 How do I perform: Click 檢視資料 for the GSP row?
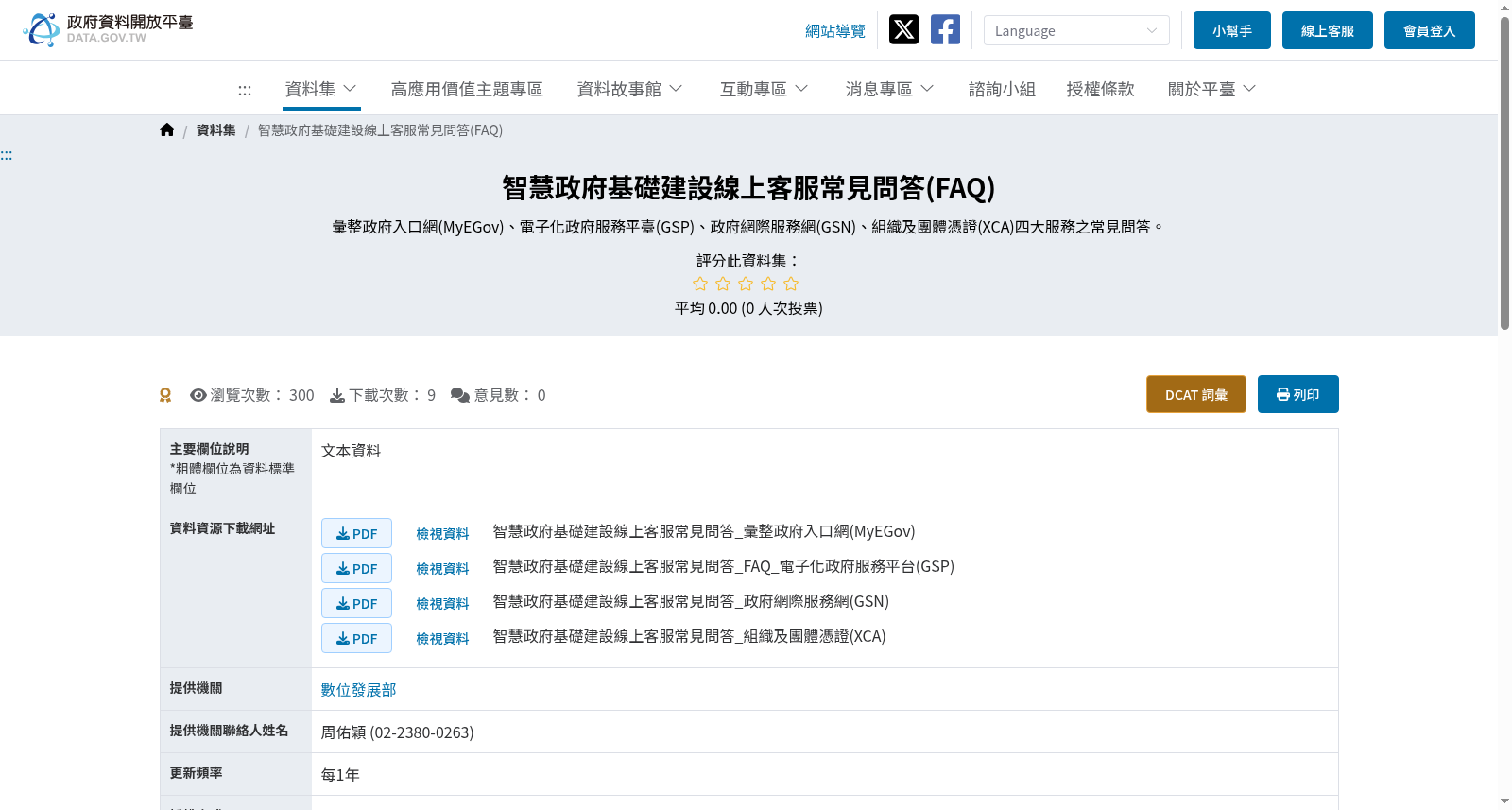point(442,569)
